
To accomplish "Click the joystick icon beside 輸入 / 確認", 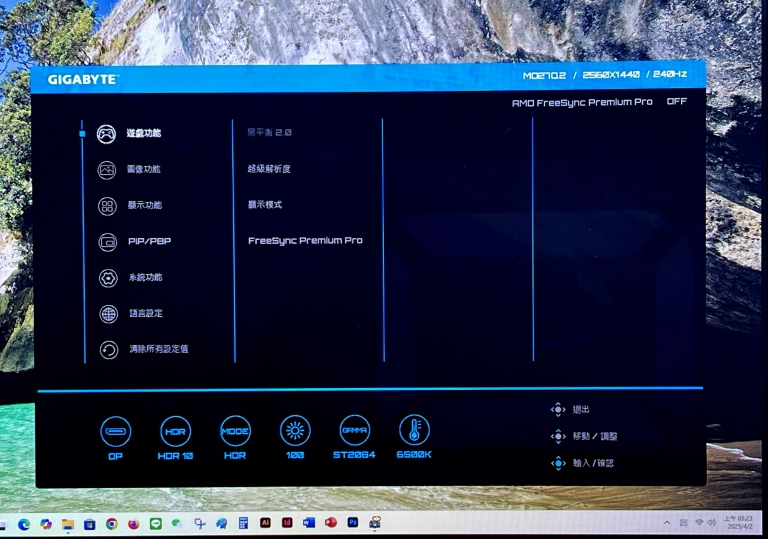I will coord(558,463).
